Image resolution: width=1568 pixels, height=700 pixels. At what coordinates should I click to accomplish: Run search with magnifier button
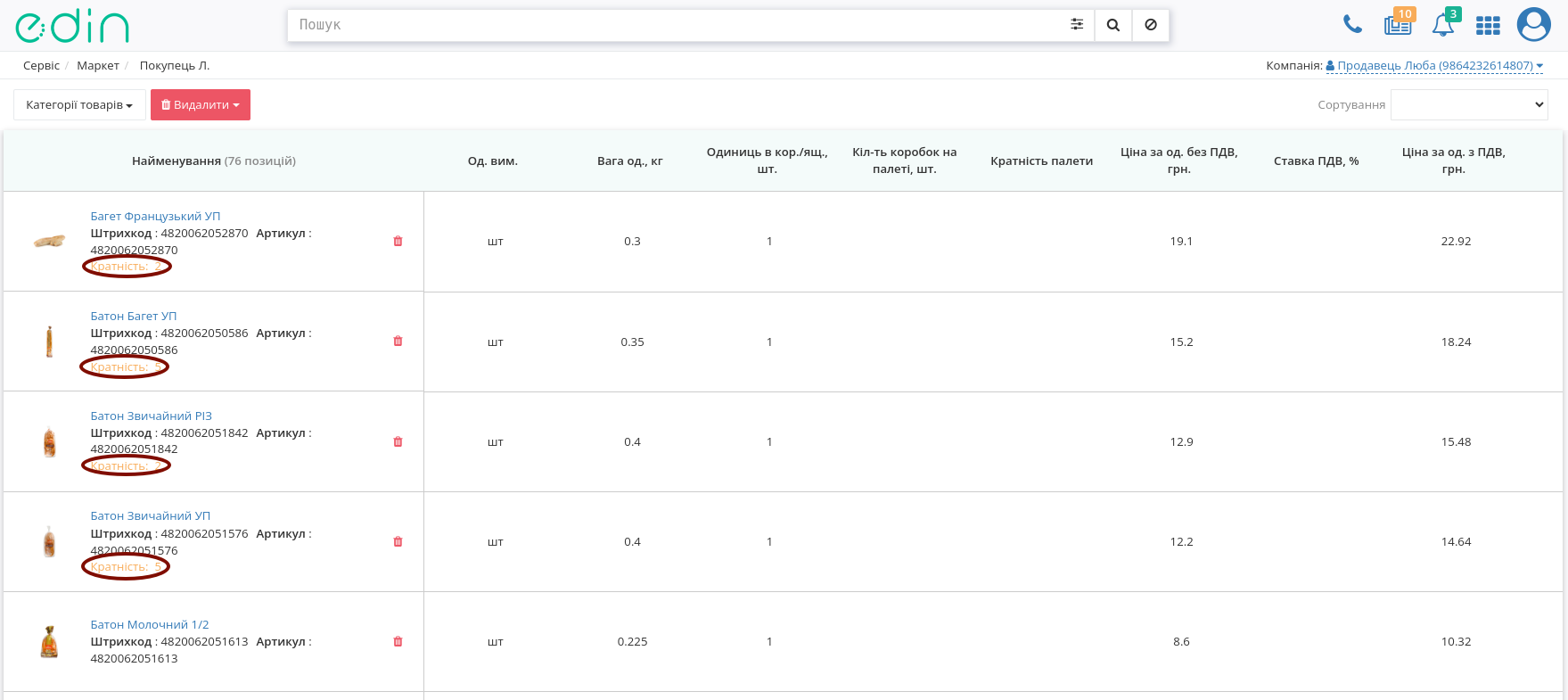1113,25
